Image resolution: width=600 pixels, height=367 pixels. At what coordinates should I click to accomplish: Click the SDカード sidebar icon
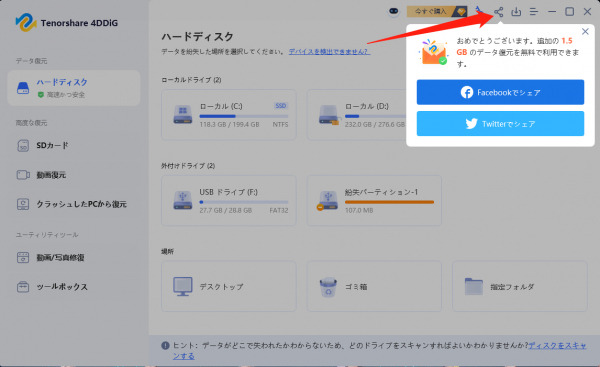click(x=23, y=145)
